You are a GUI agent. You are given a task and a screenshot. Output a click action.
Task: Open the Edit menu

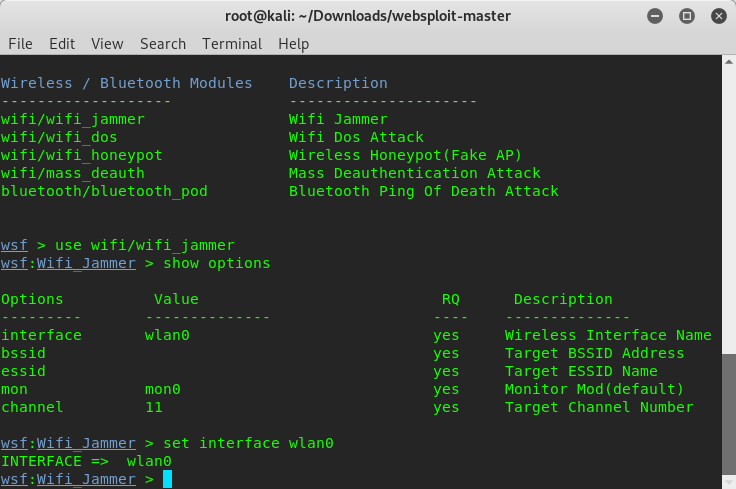62,44
